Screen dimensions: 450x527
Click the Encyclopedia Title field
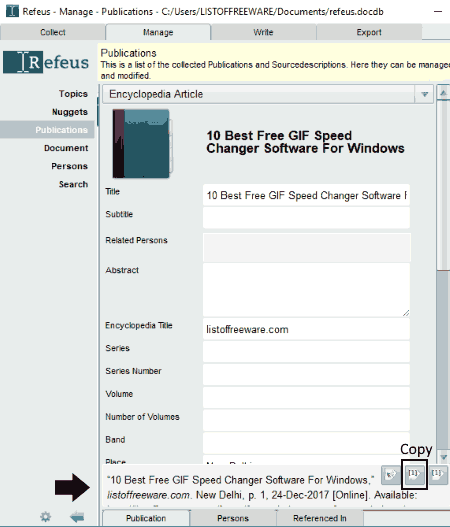(x=306, y=329)
